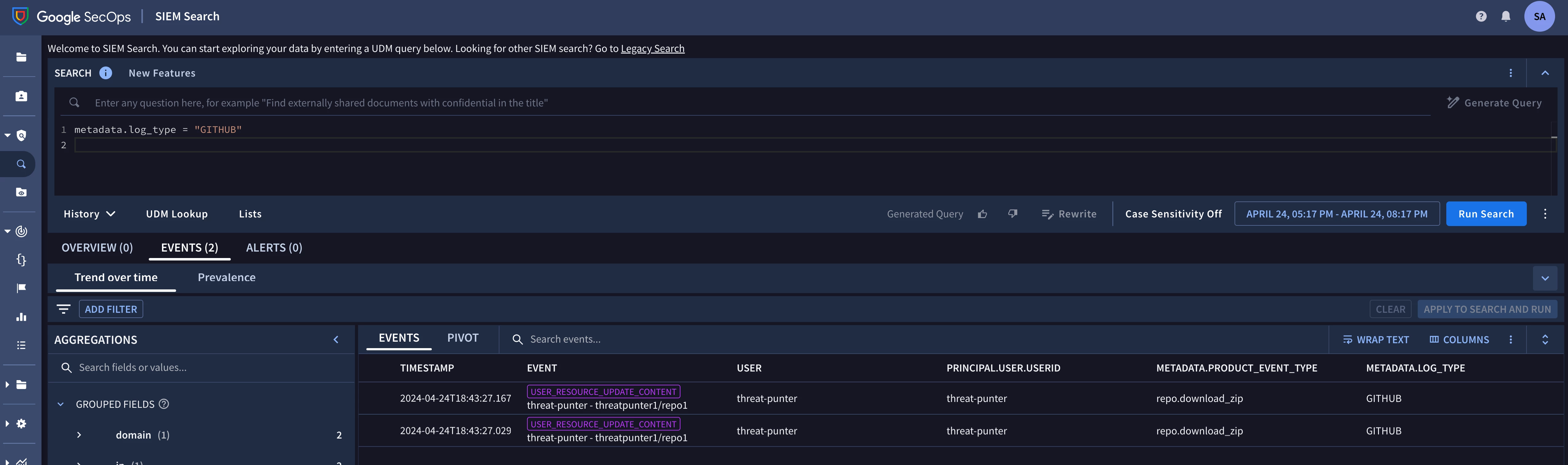Open the curly braces sidebar icon
The image size is (1568, 465).
click(x=21, y=260)
